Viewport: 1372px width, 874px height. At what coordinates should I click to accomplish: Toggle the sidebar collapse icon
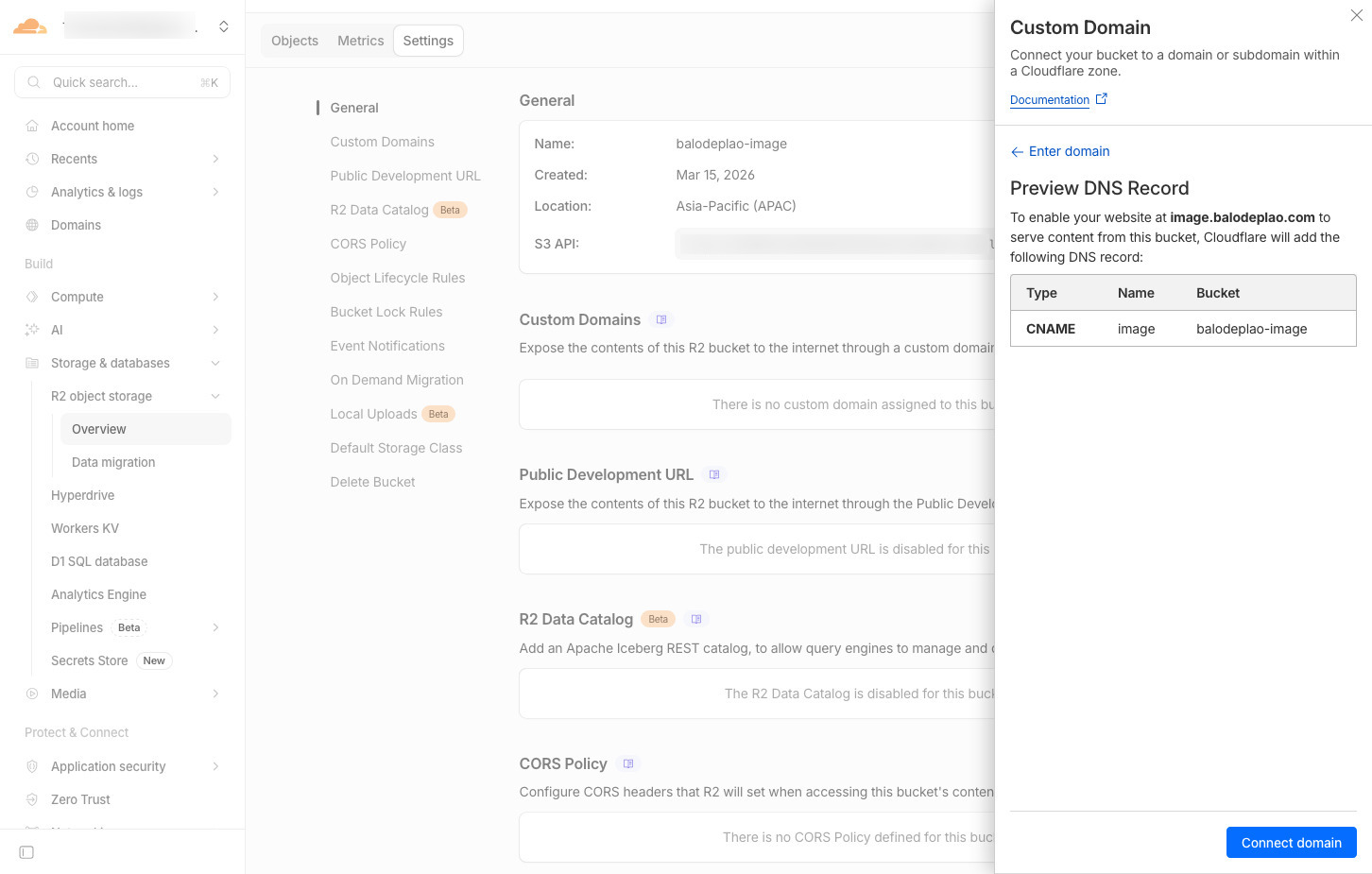(x=26, y=852)
